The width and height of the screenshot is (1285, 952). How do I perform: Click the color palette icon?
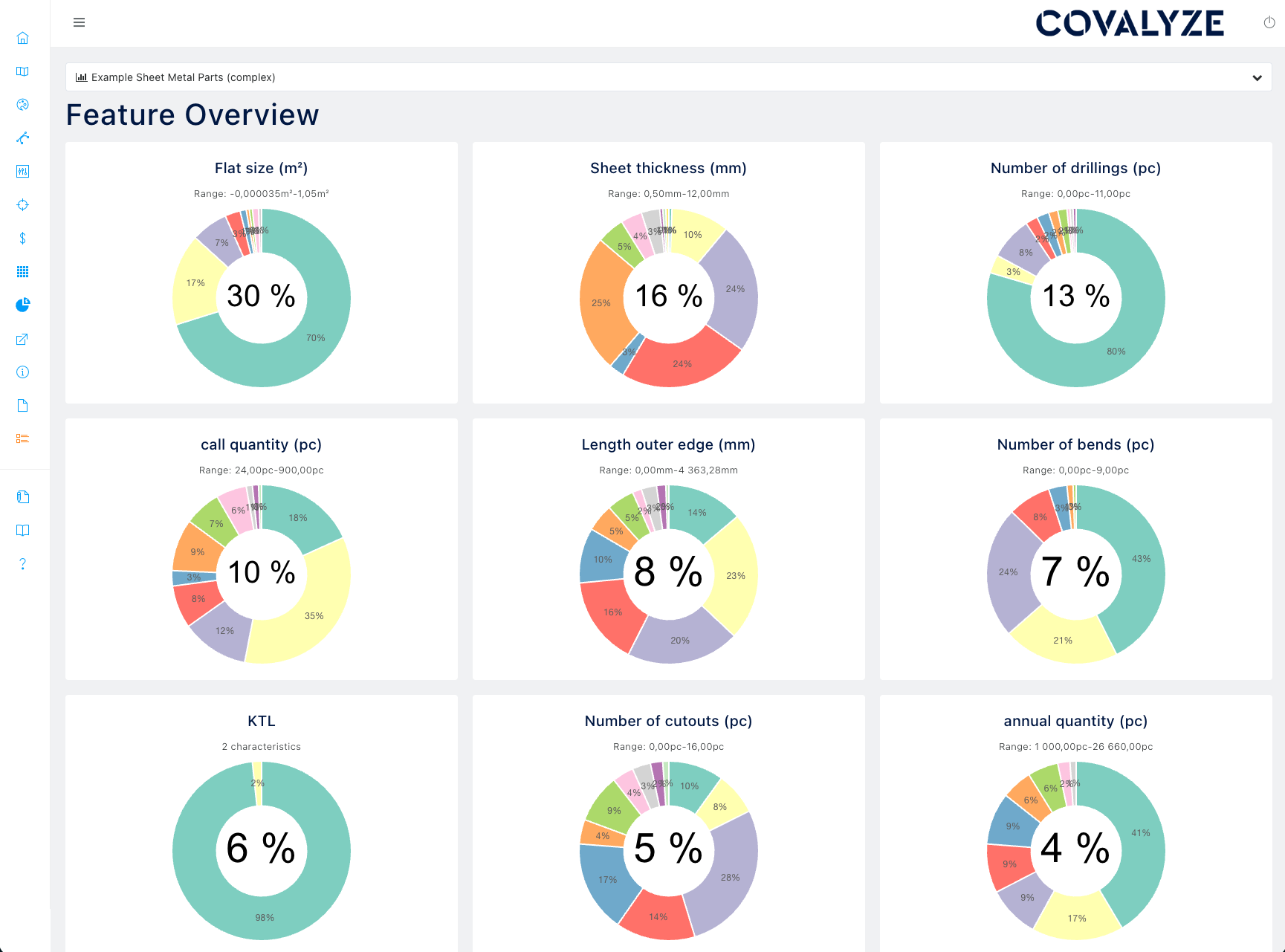pyautogui.click(x=23, y=105)
